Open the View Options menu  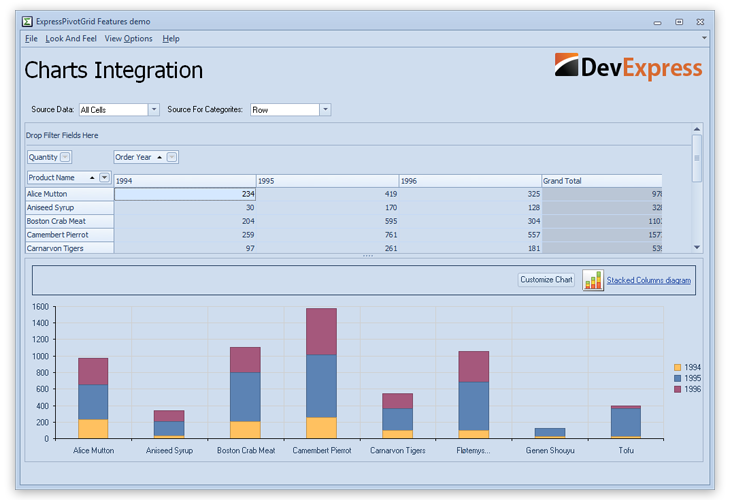click(x=128, y=39)
